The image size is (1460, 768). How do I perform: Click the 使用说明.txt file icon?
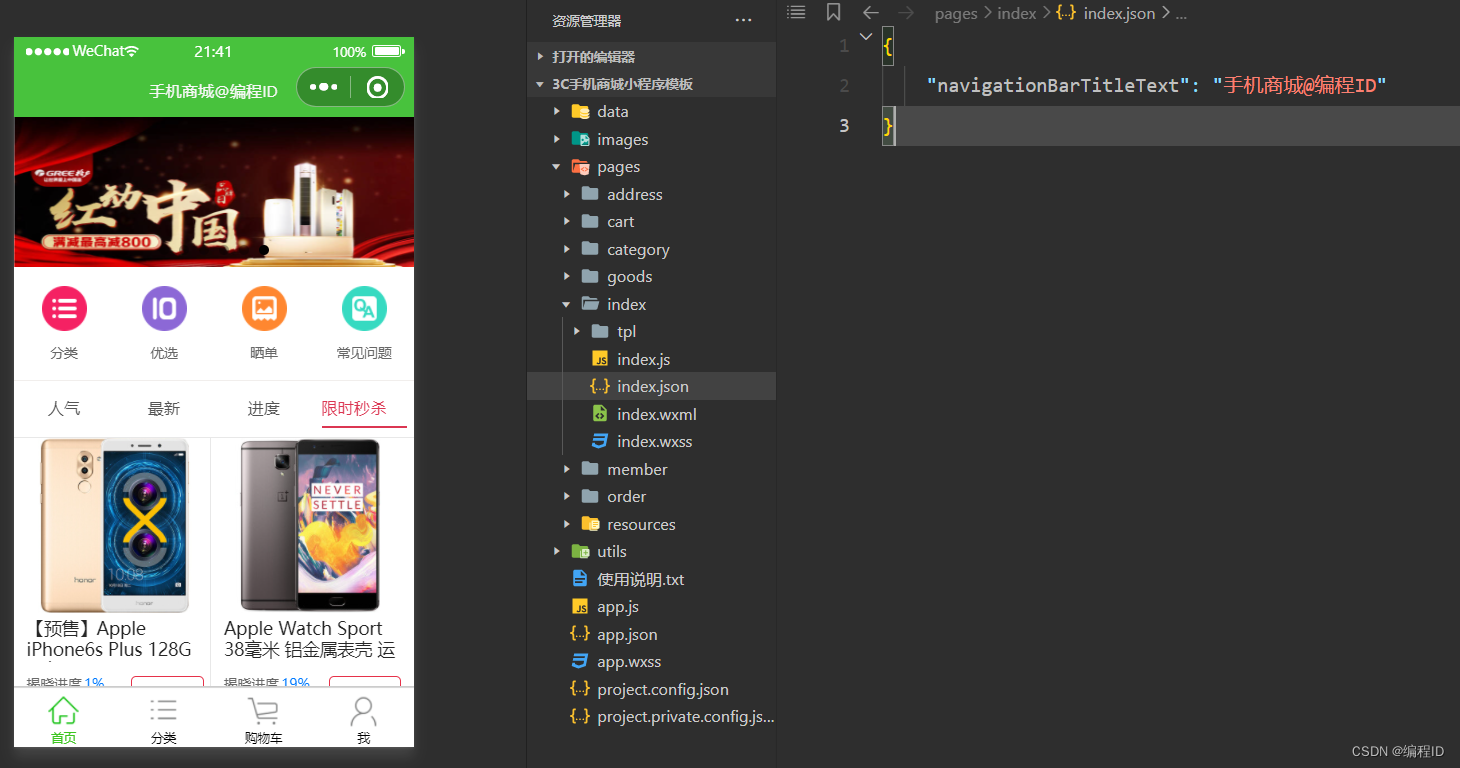click(580, 579)
